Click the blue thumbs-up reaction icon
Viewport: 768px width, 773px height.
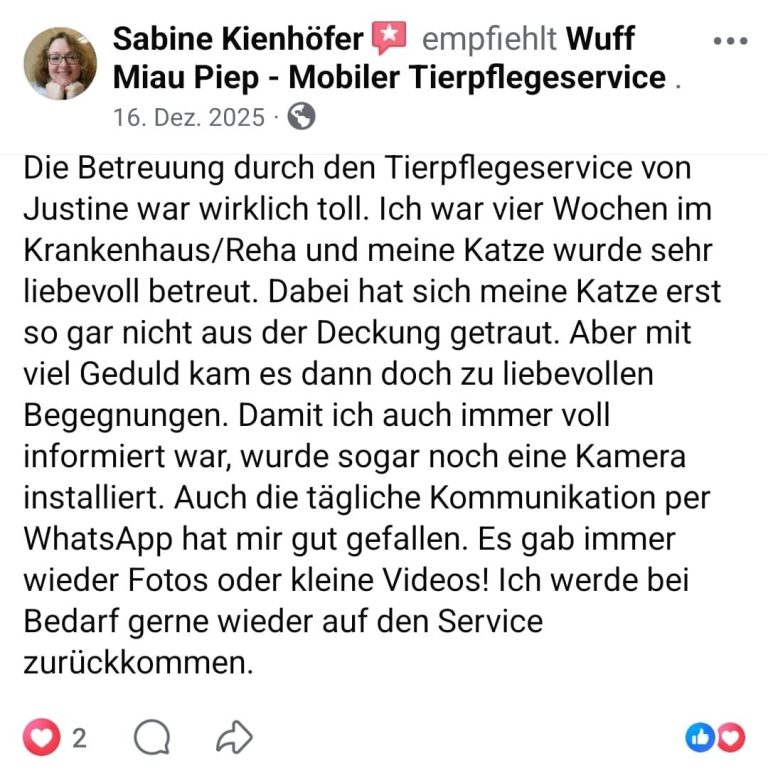[x=700, y=738]
